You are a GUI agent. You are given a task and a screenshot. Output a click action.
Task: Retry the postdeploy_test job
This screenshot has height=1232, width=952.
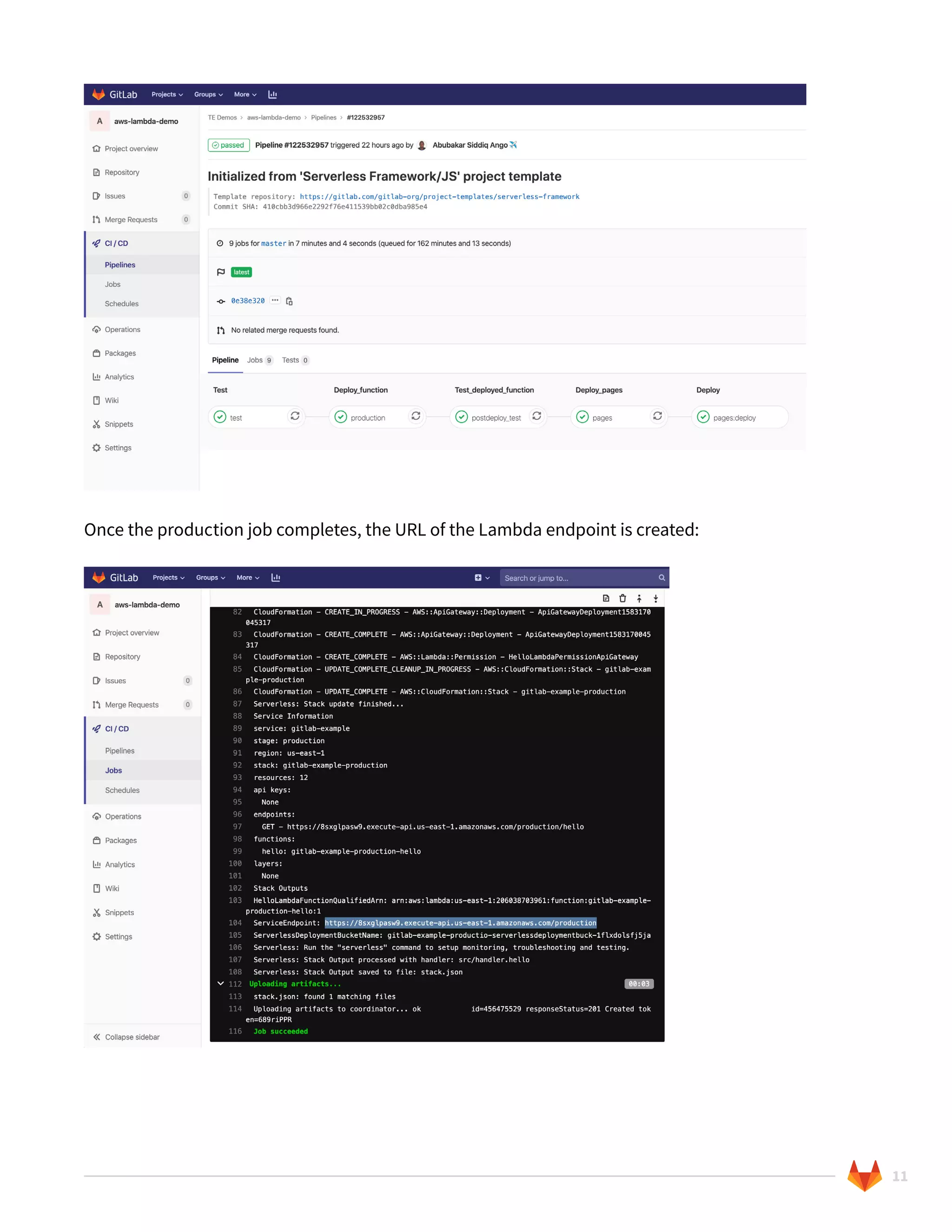click(536, 416)
